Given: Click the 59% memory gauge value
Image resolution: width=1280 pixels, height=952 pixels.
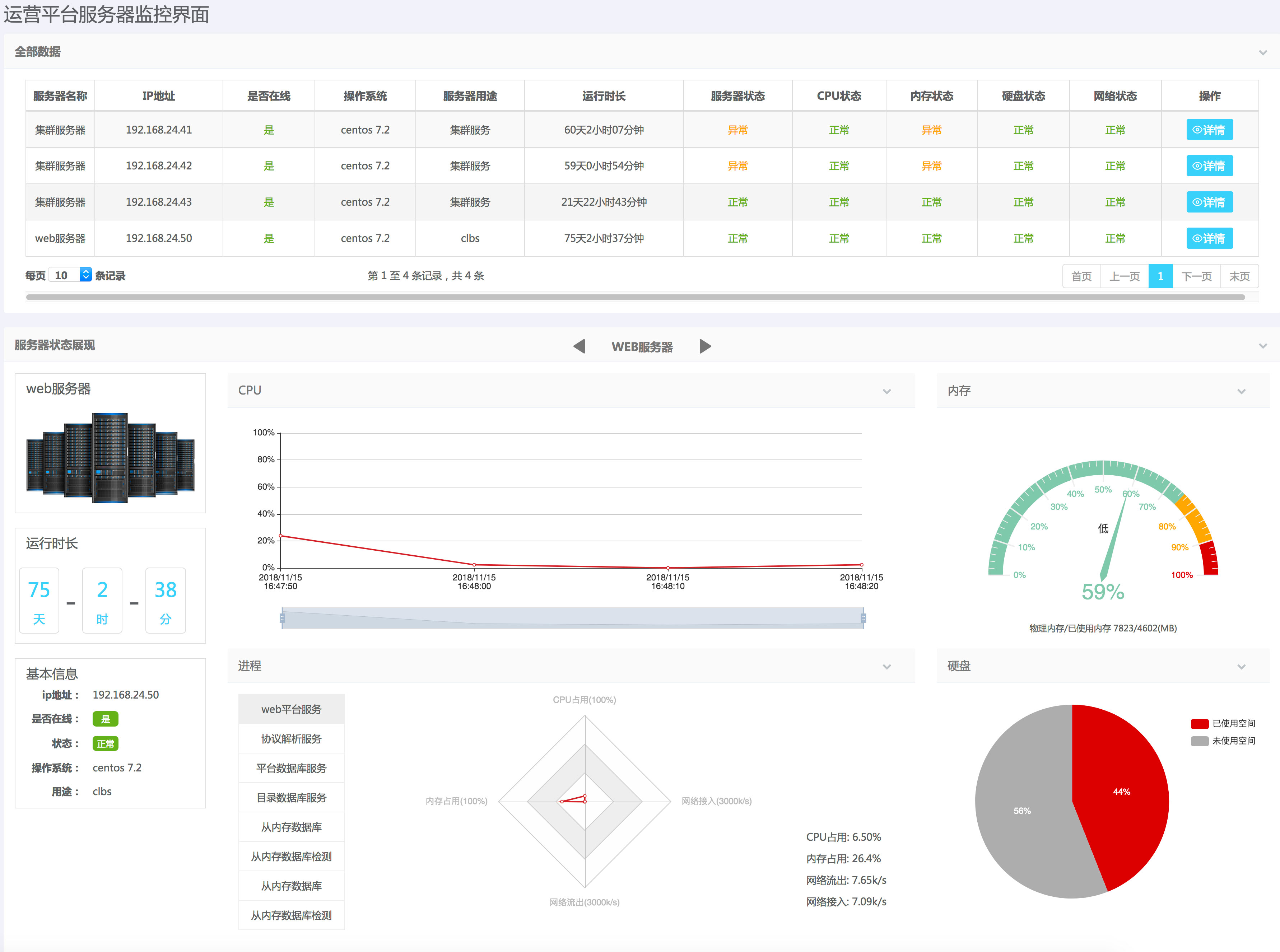Looking at the screenshot, I should (1103, 592).
